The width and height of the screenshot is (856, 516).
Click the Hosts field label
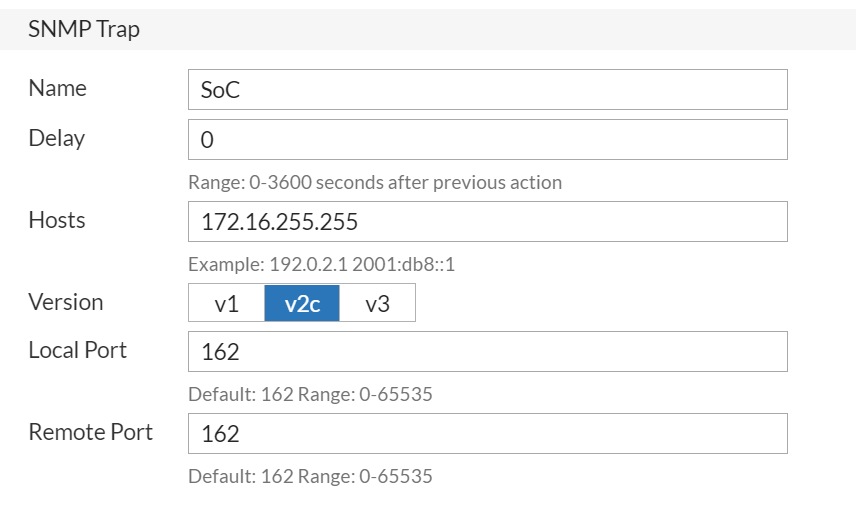tap(57, 220)
